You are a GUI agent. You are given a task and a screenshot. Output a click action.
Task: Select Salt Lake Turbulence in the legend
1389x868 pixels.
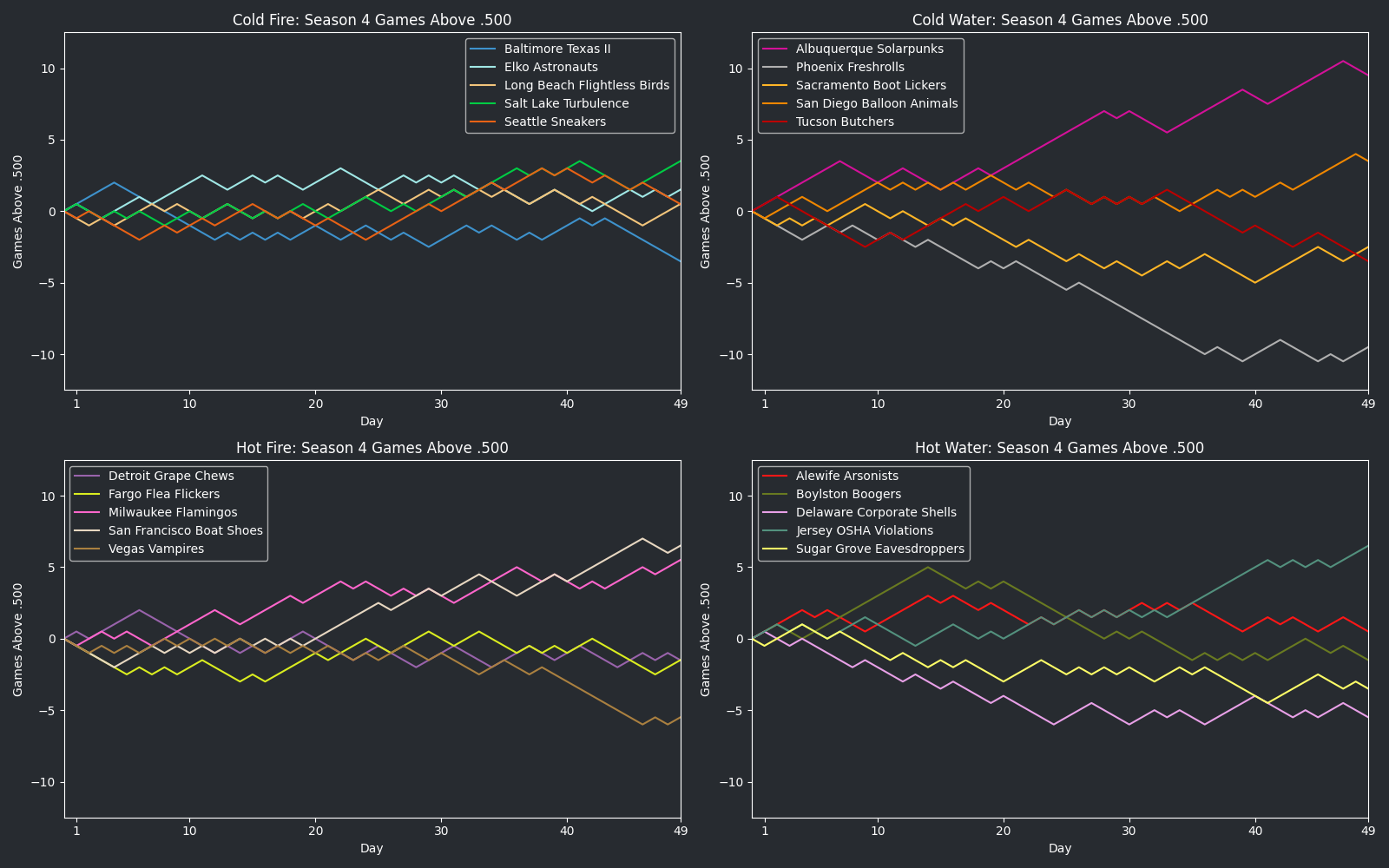tap(566, 103)
